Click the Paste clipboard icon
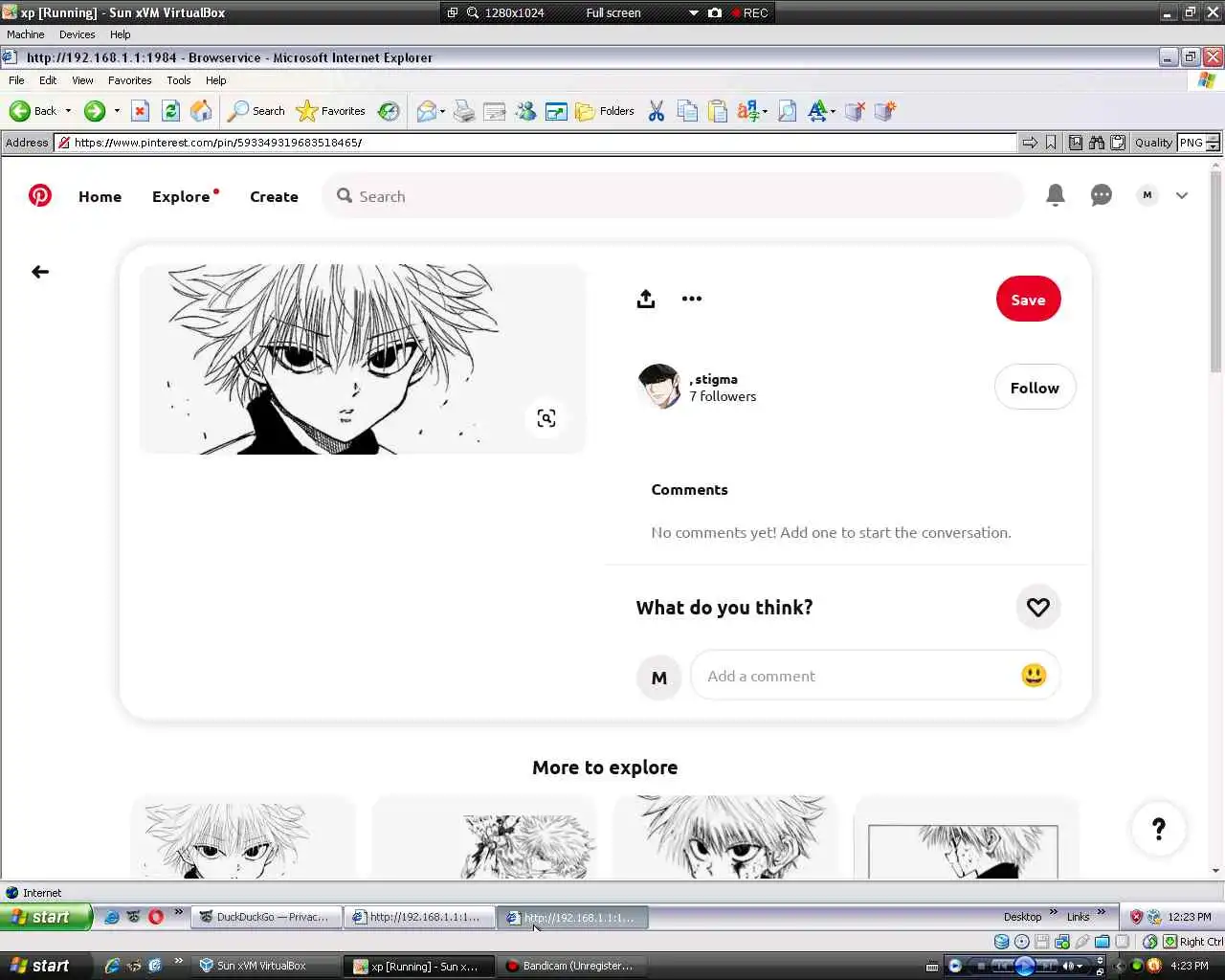Screen dimensions: 1225x980 [x=718, y=111]
